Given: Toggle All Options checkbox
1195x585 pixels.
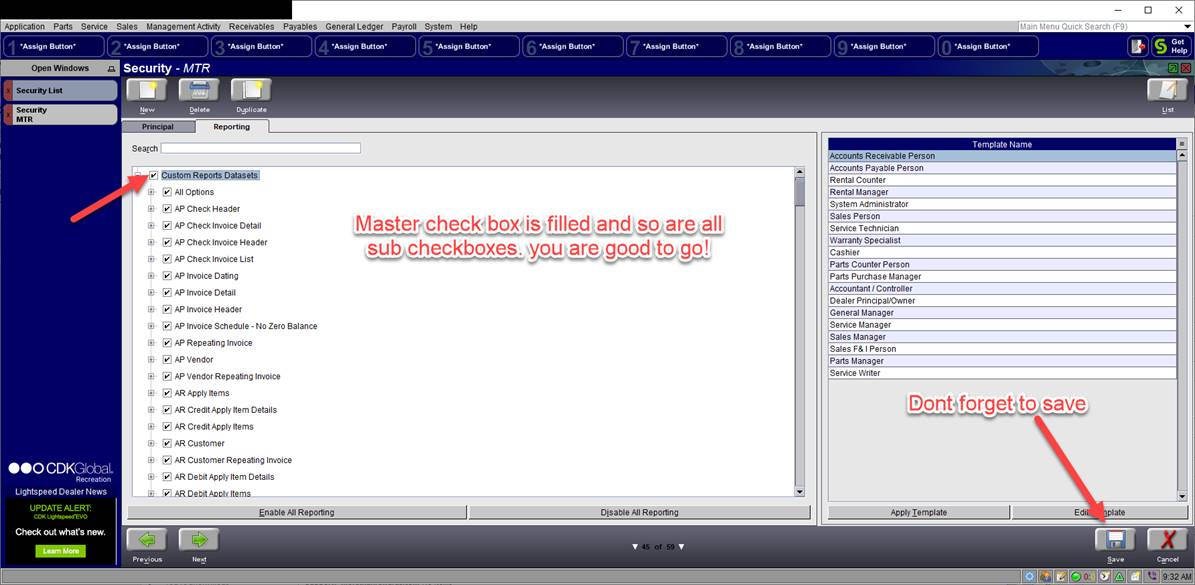Looking at the screenshot, I should tap(167, 192).
